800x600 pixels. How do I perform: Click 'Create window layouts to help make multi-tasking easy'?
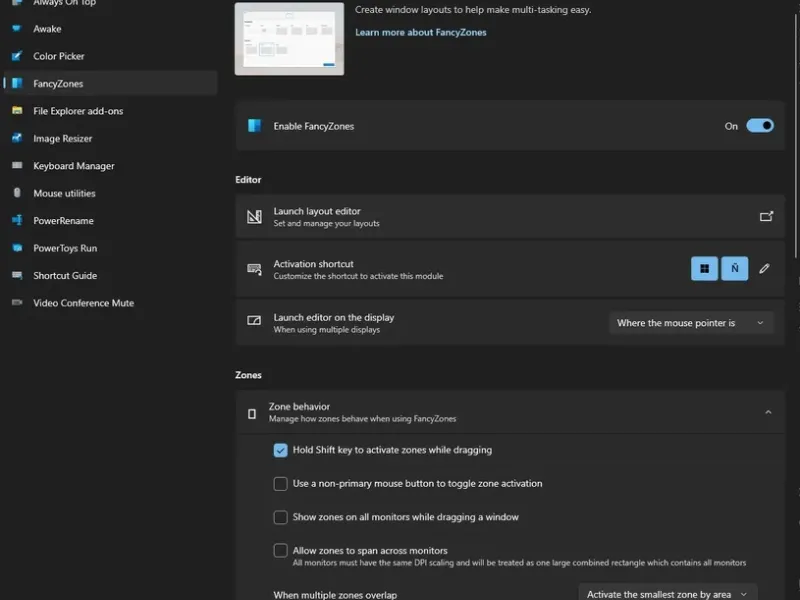(473, 10)
